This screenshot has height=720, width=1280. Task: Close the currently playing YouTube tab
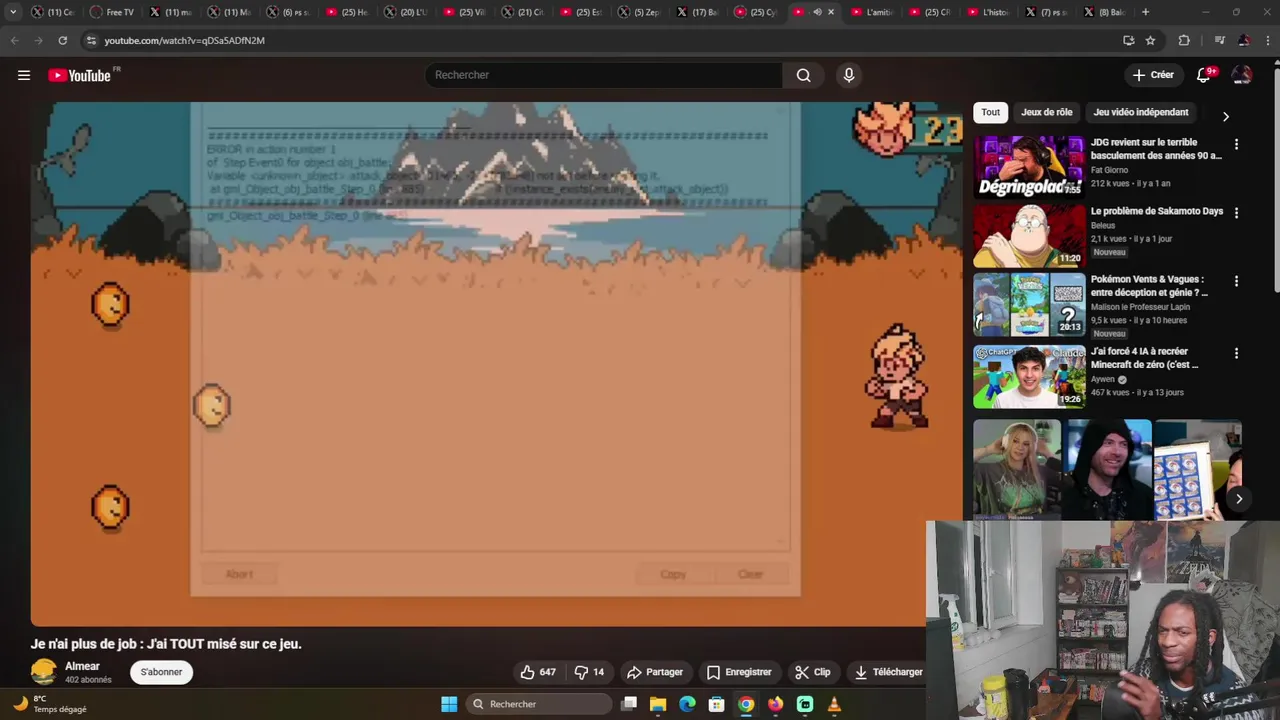(831, 12)
